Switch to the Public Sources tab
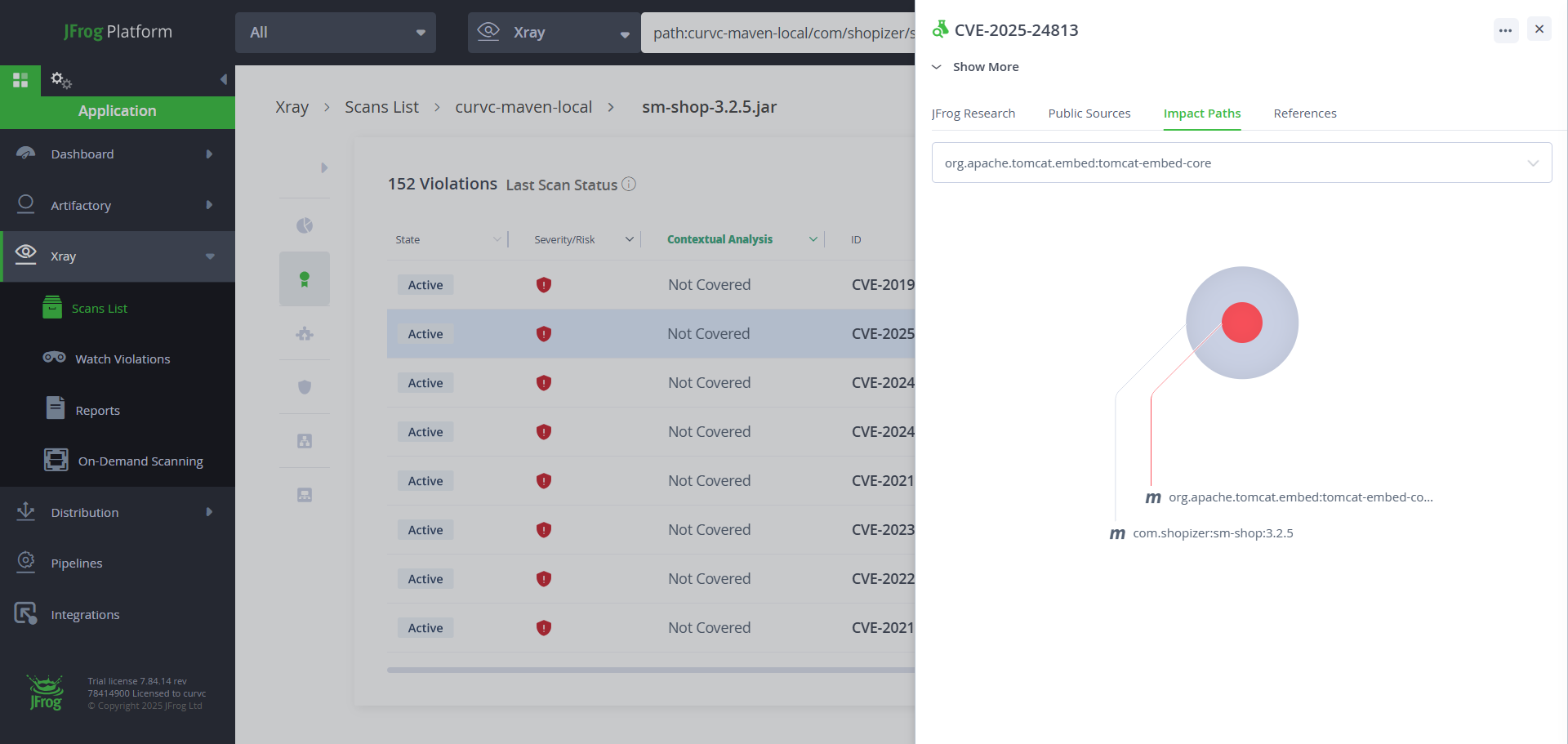Screen dimensions: 1568x744 (x=1089, y=114)
